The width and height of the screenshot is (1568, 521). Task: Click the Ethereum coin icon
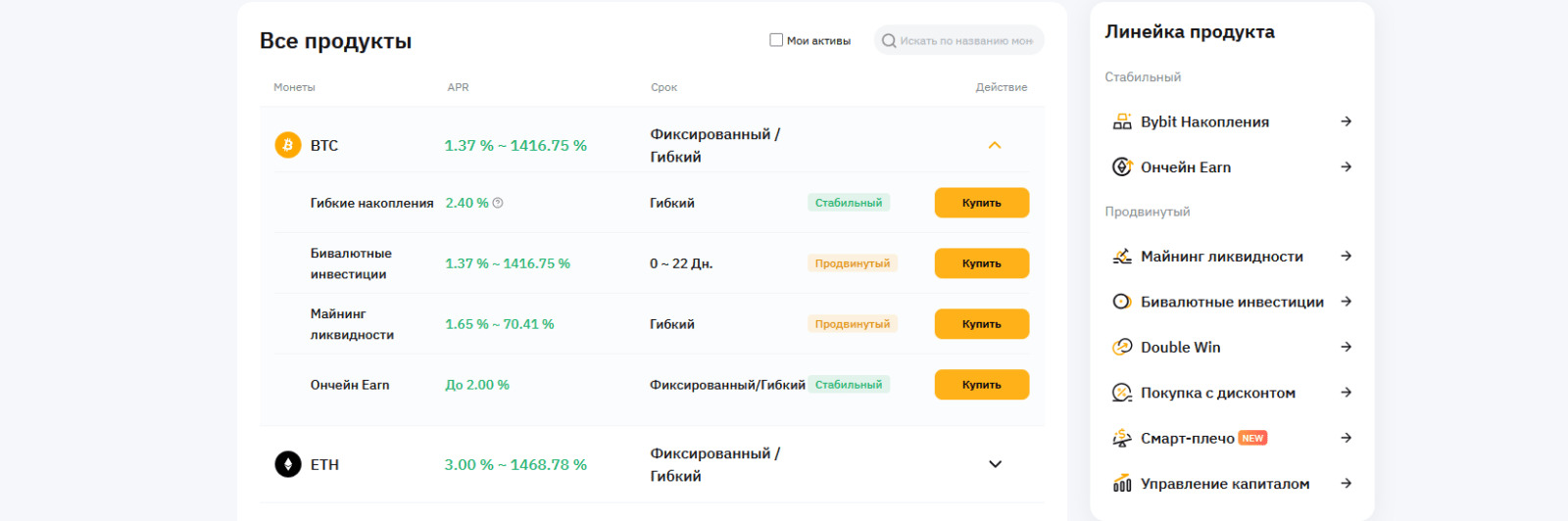tap(288, 464)
